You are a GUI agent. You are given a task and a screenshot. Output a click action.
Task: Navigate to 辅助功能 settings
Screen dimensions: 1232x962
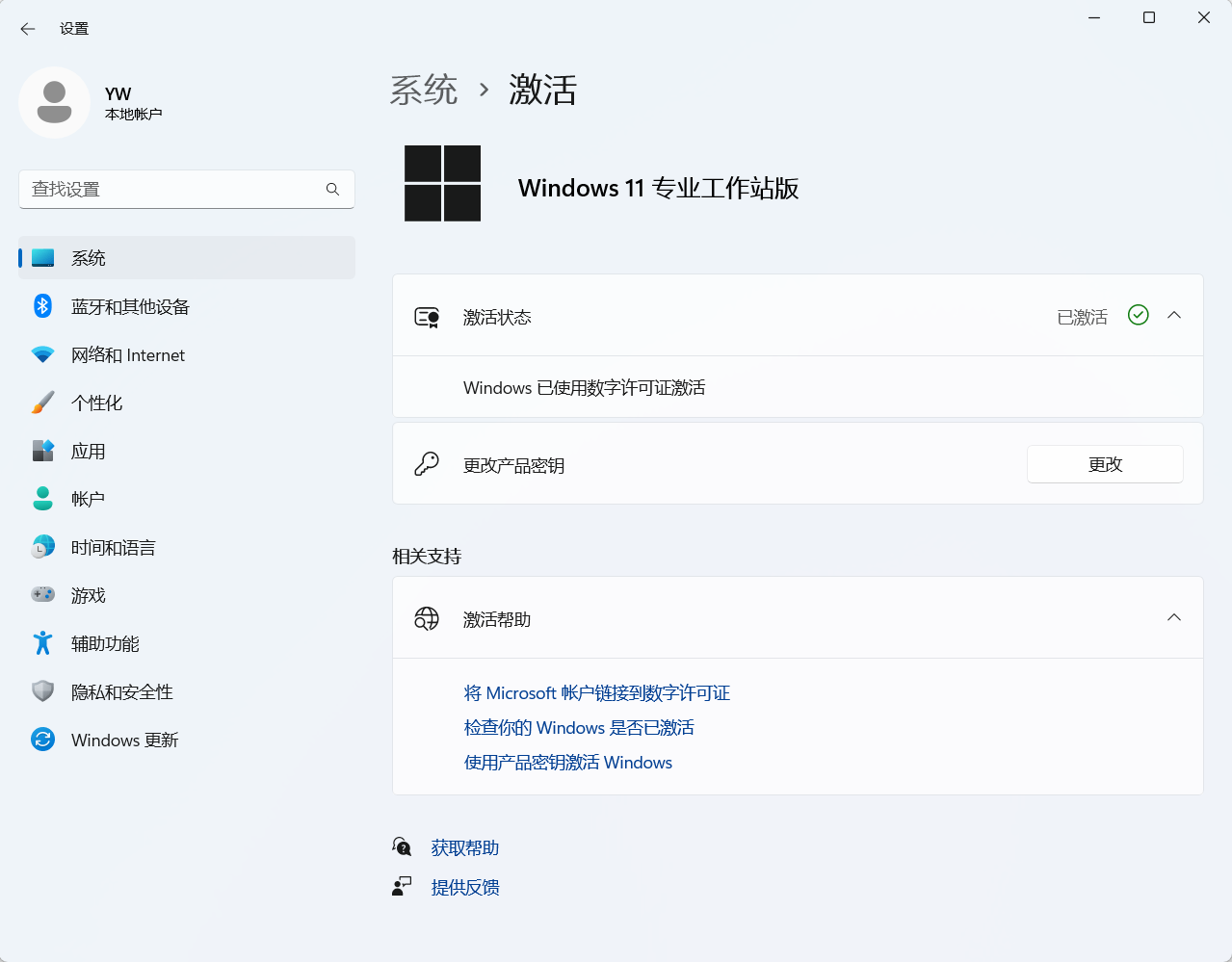pyautogui.click(x=187, y=643)
